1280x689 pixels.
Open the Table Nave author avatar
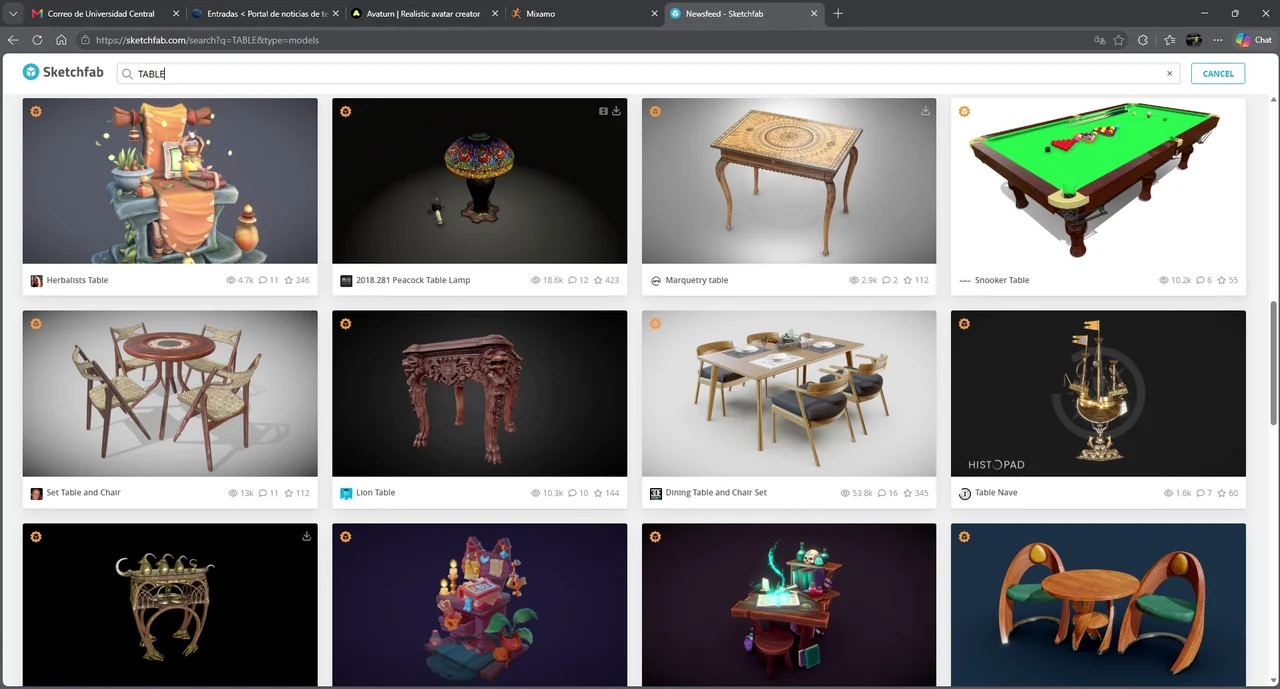click(x=965, y=493)
